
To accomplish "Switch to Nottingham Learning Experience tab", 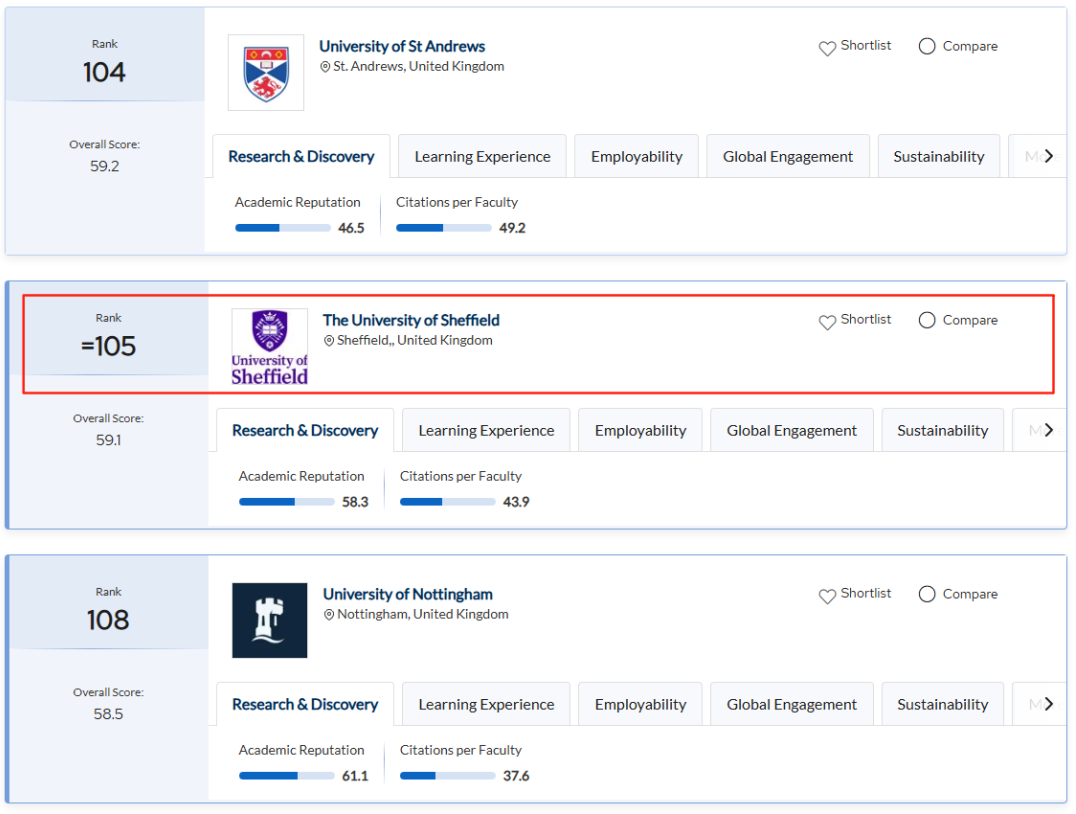I will click(487, 704).
